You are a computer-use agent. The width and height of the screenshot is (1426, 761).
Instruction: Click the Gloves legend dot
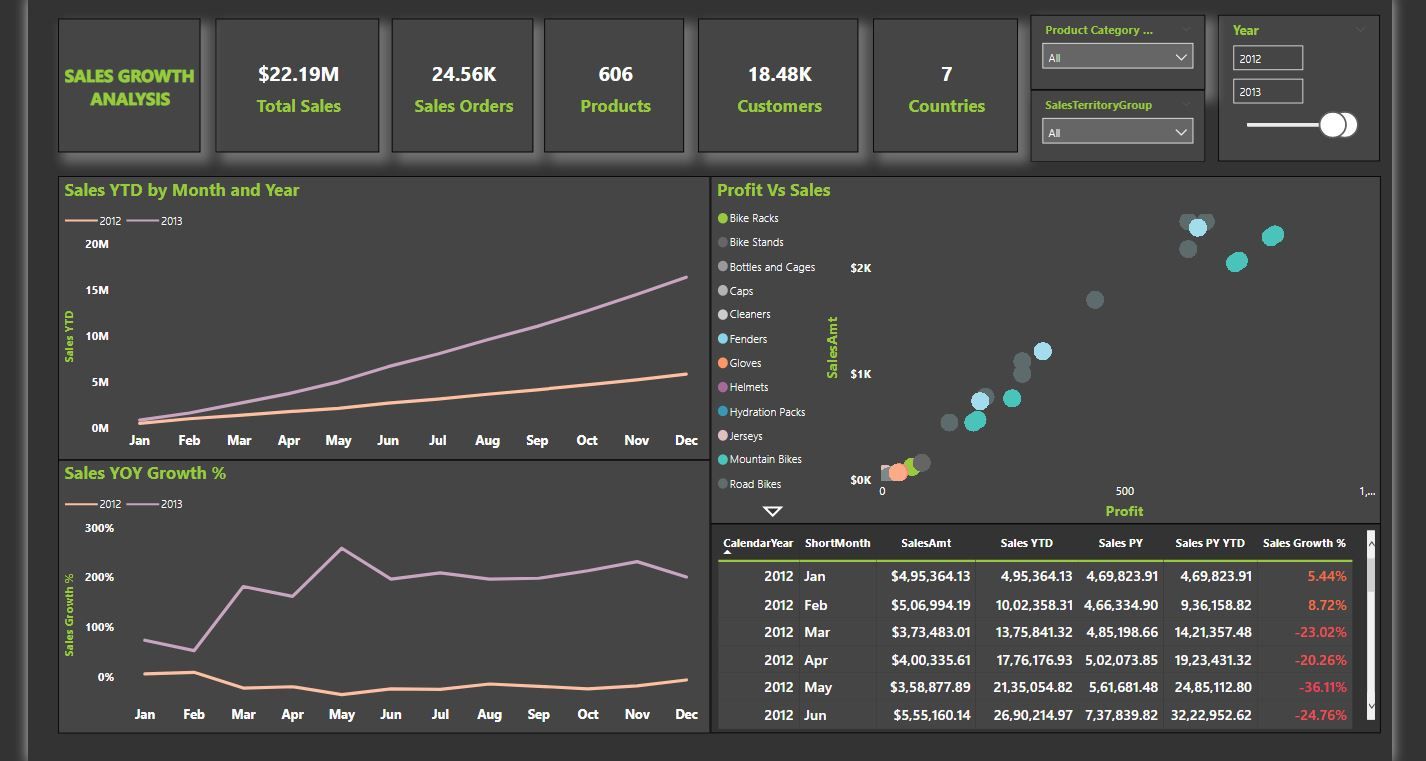click(723, 363)
